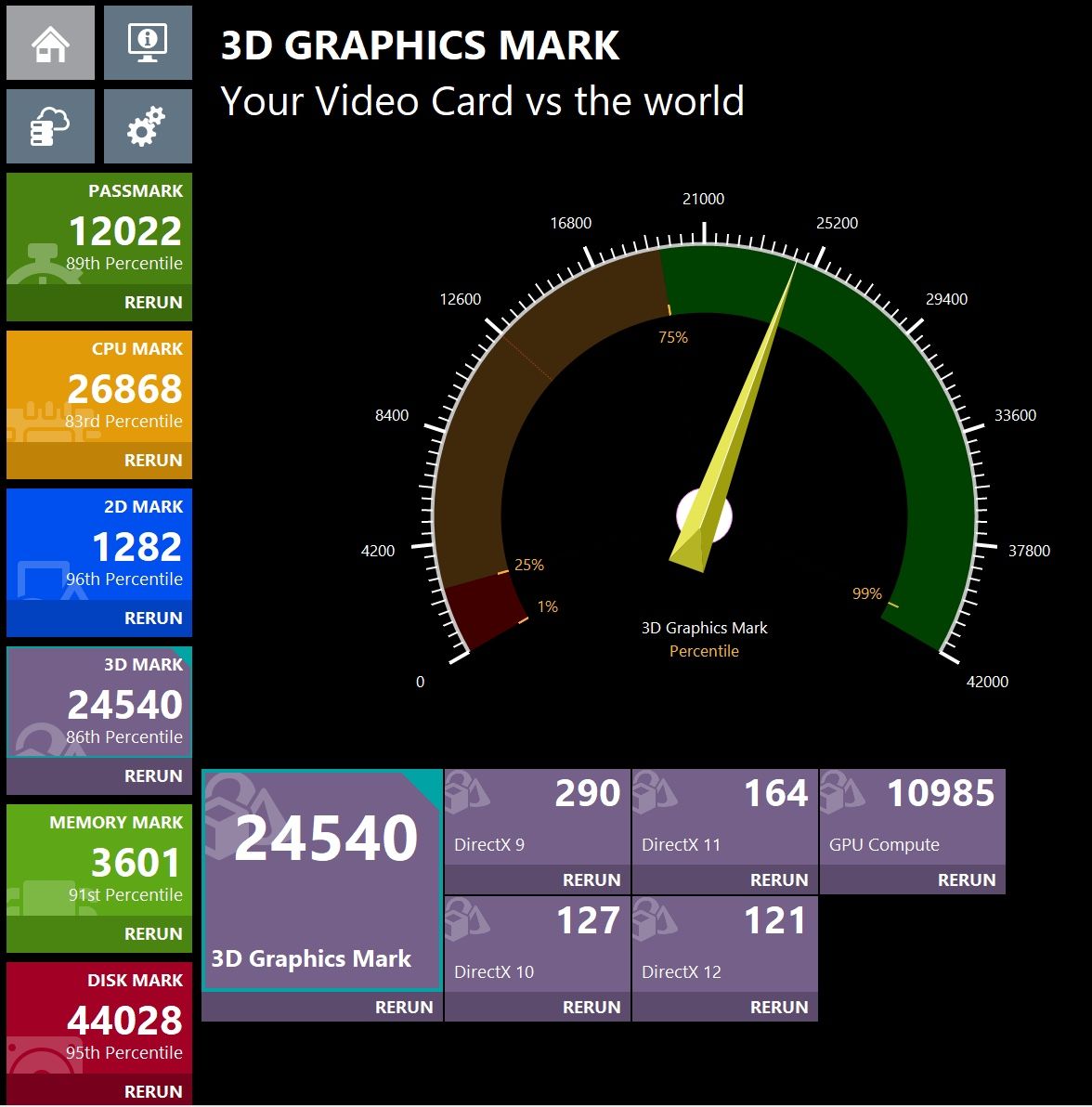This screenshot has width=1092, height=1107.
Task: Open the System Information monitor icon
Action: tap(148, 43)
